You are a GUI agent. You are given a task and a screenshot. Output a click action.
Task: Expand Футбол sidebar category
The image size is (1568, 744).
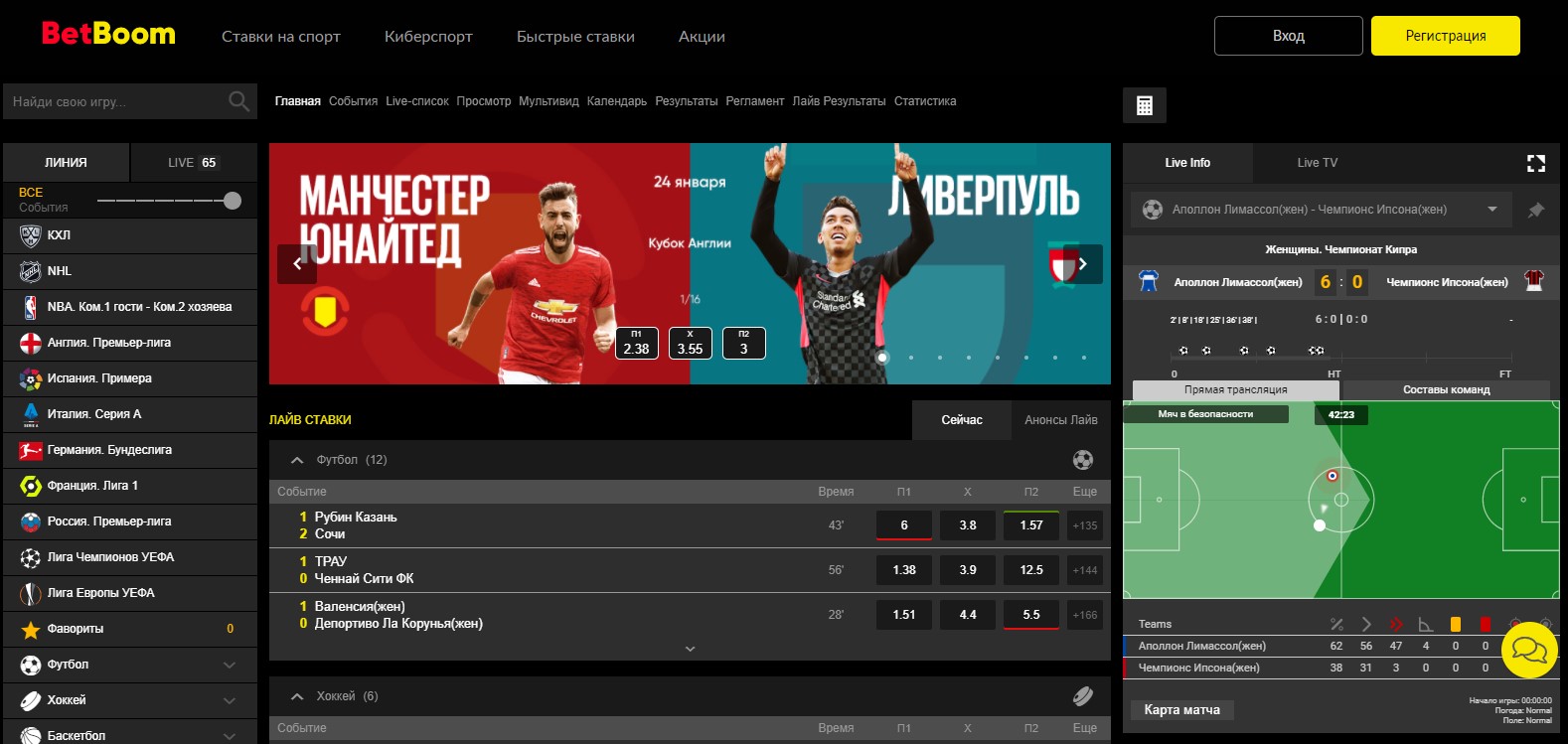click(x=230, y=665)
